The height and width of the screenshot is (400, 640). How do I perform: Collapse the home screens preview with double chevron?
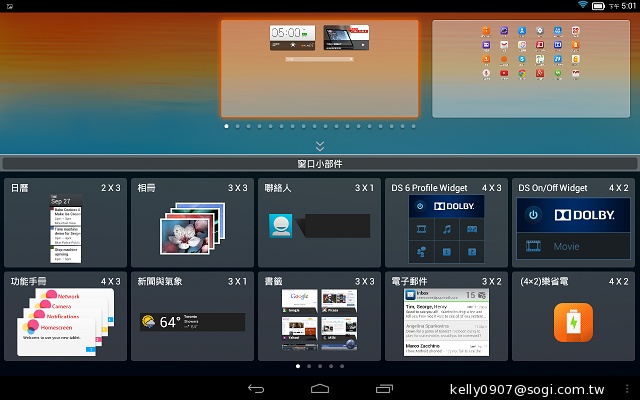click(320, 146)
